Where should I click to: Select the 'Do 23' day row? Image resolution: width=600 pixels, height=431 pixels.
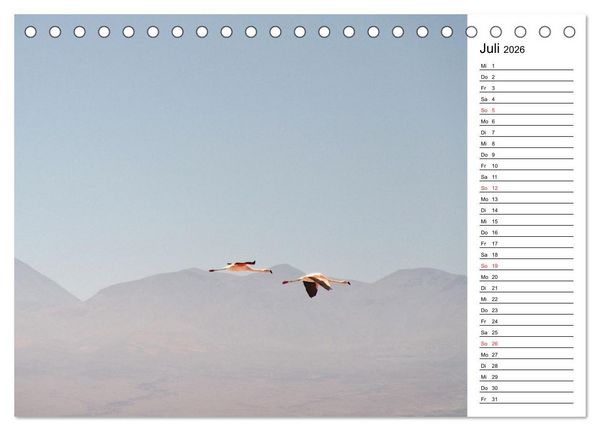[527, 310]
